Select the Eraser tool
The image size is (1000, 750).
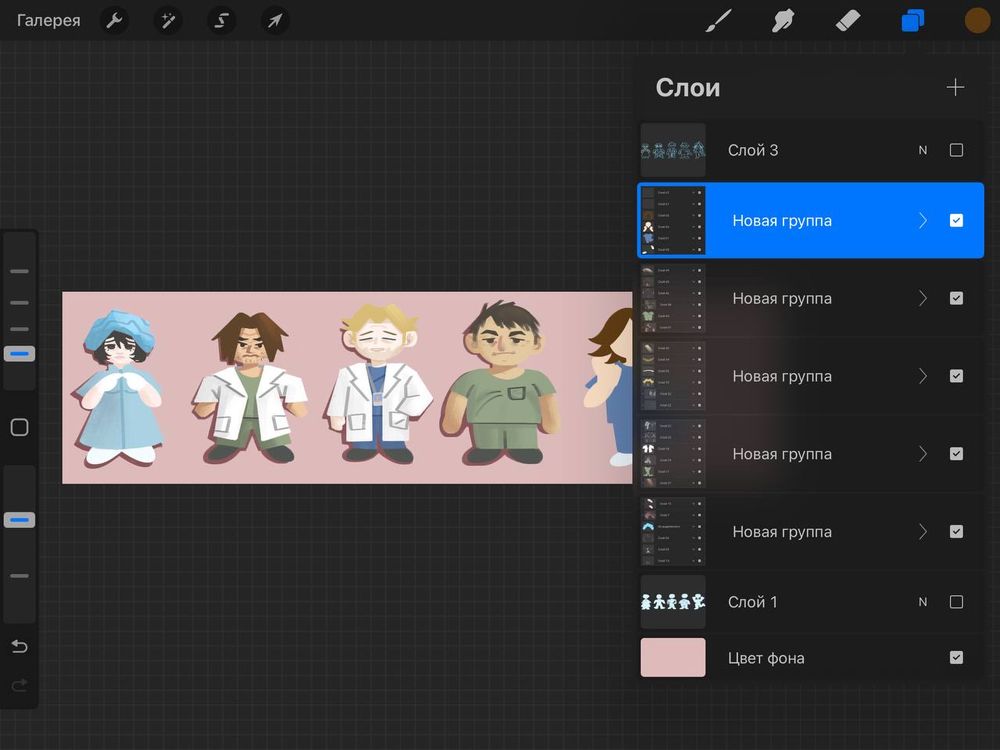pyautogui.click(x=848, y=20)
